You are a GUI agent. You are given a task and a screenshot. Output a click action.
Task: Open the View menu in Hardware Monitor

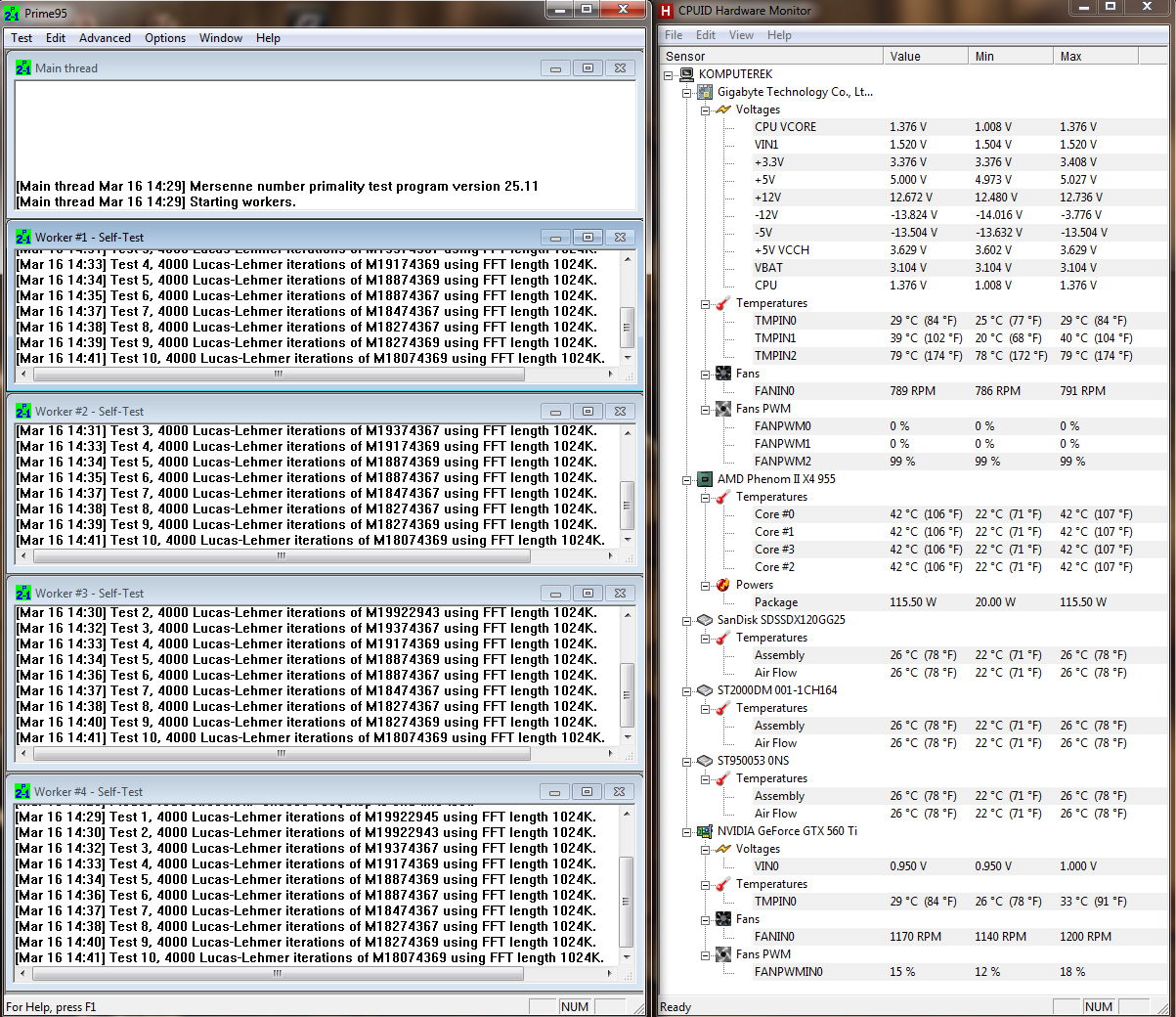point(741,35)
